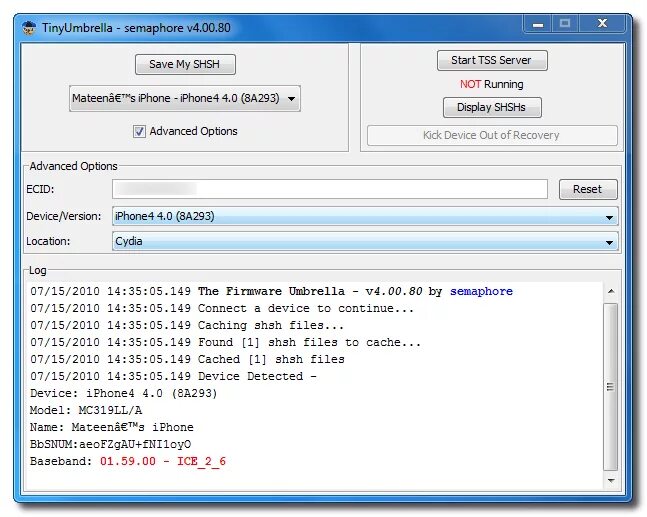Expand the Location dropdown showing Cydia
Viewport: 647px width, 517px height.
click(x=365, y=241)
